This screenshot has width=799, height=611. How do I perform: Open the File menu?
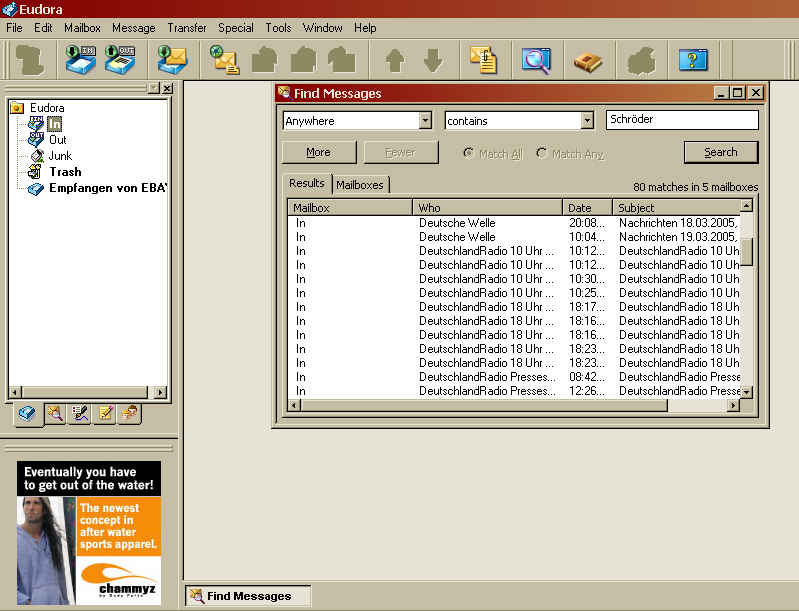[14, 28]
